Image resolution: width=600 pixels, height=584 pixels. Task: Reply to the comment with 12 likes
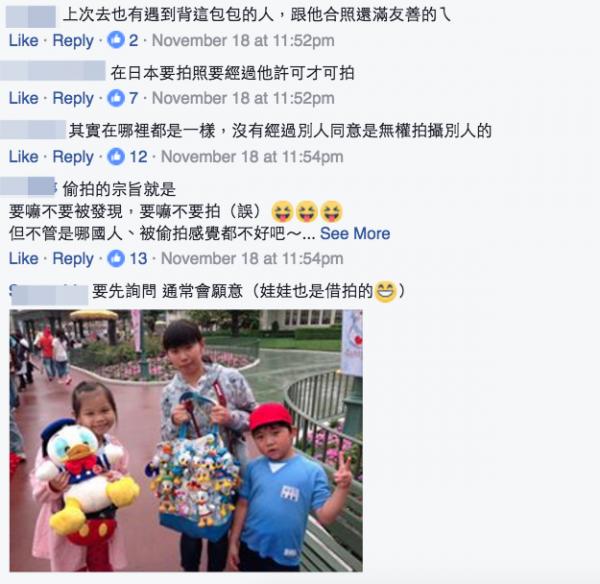(x=73, y=157)
